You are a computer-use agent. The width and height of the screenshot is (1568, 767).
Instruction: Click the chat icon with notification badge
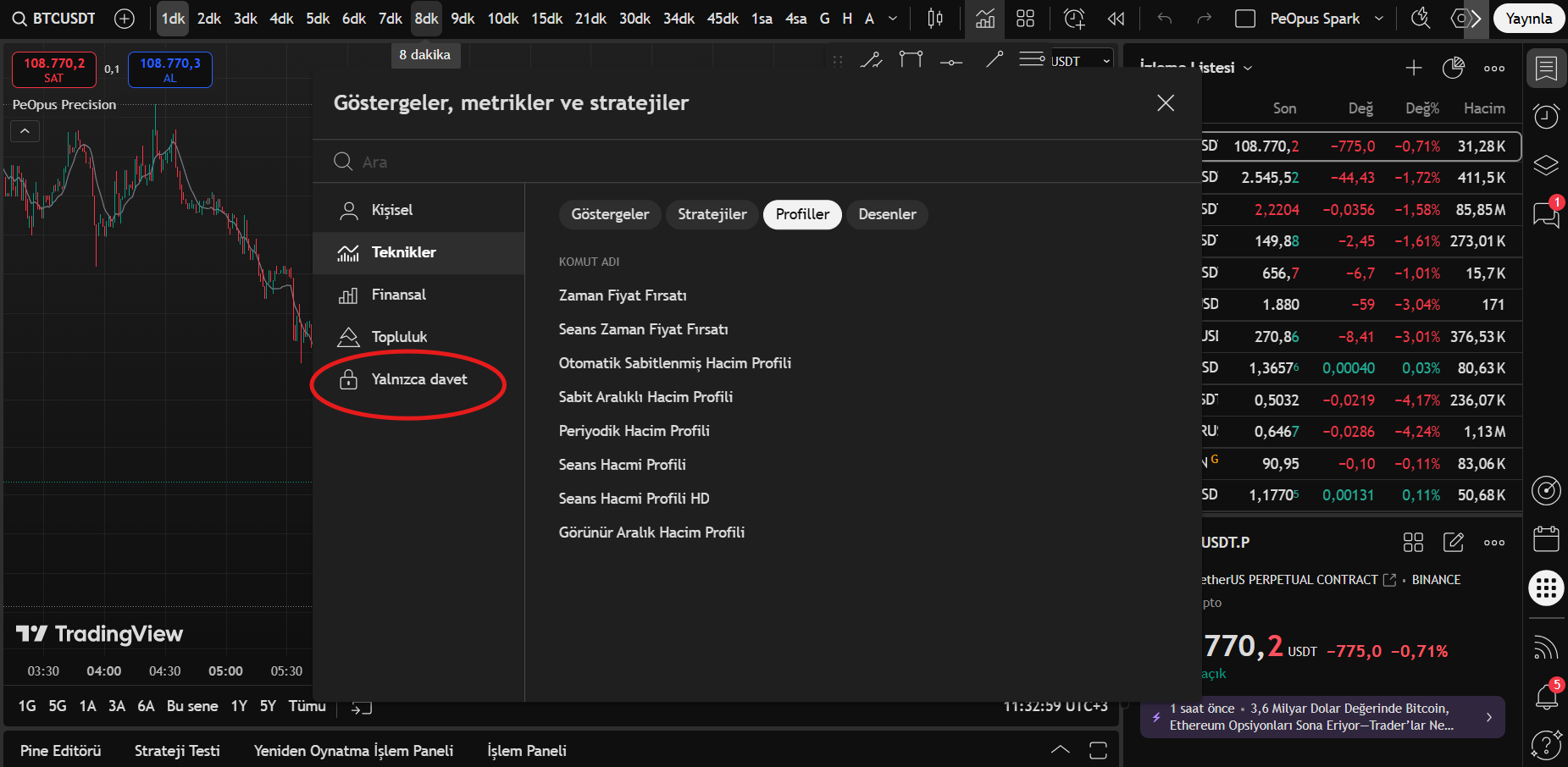click(x=1546, y=214)
